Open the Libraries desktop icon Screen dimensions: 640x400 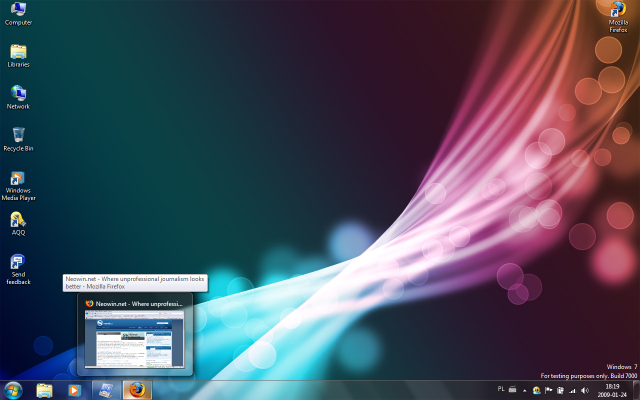pos(18,56)
